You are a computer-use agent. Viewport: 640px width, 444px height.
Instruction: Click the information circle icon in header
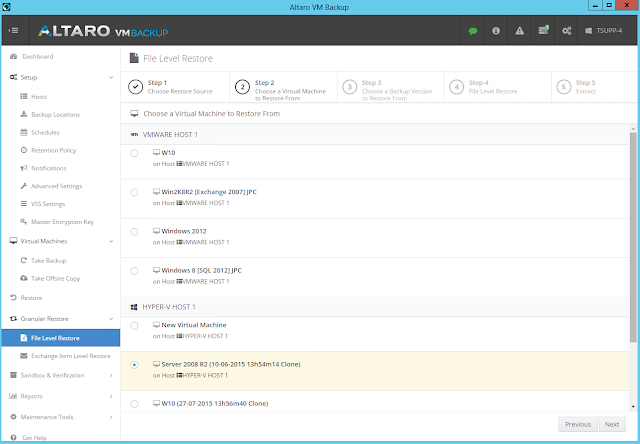point(496,31)
